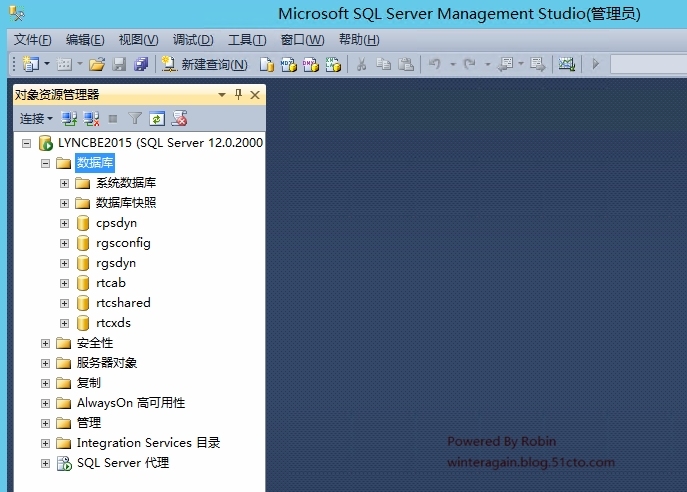Click the Disconnect server icon
Viewport: 687px width, 492px height.
[91, 119]
